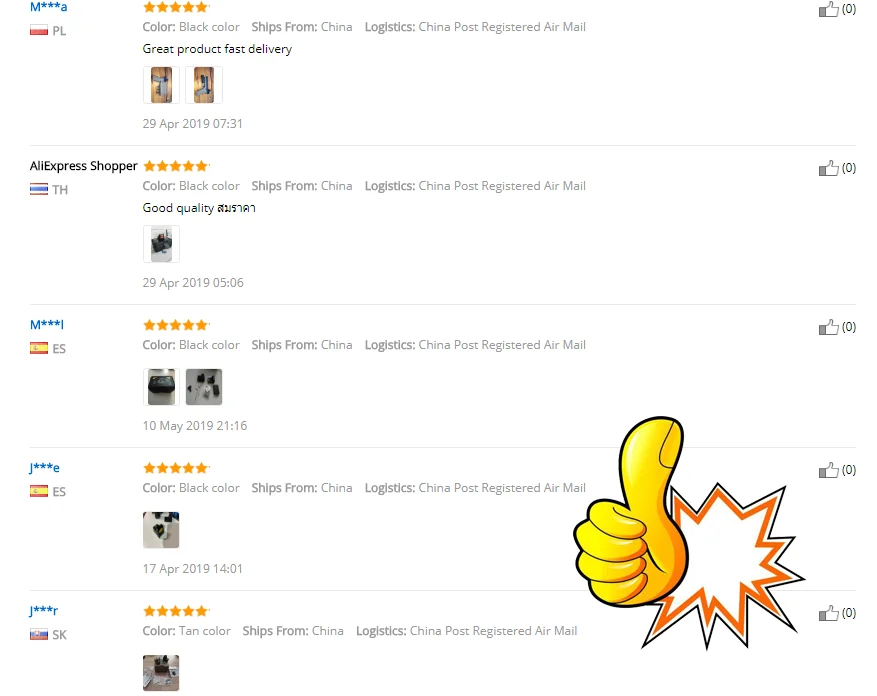Image resolution: width=877 pixels, height=696 pixels.
Task: View J***e's review photo thumbnail
Action: click(161, 530)
